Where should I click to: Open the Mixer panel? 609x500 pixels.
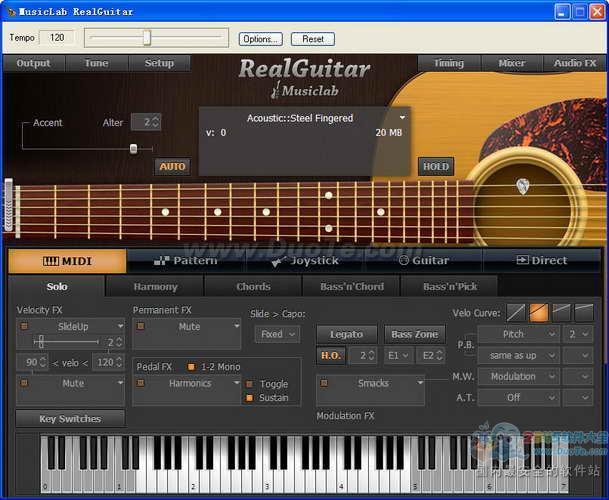pyautogui.click(x=512, y=63)
